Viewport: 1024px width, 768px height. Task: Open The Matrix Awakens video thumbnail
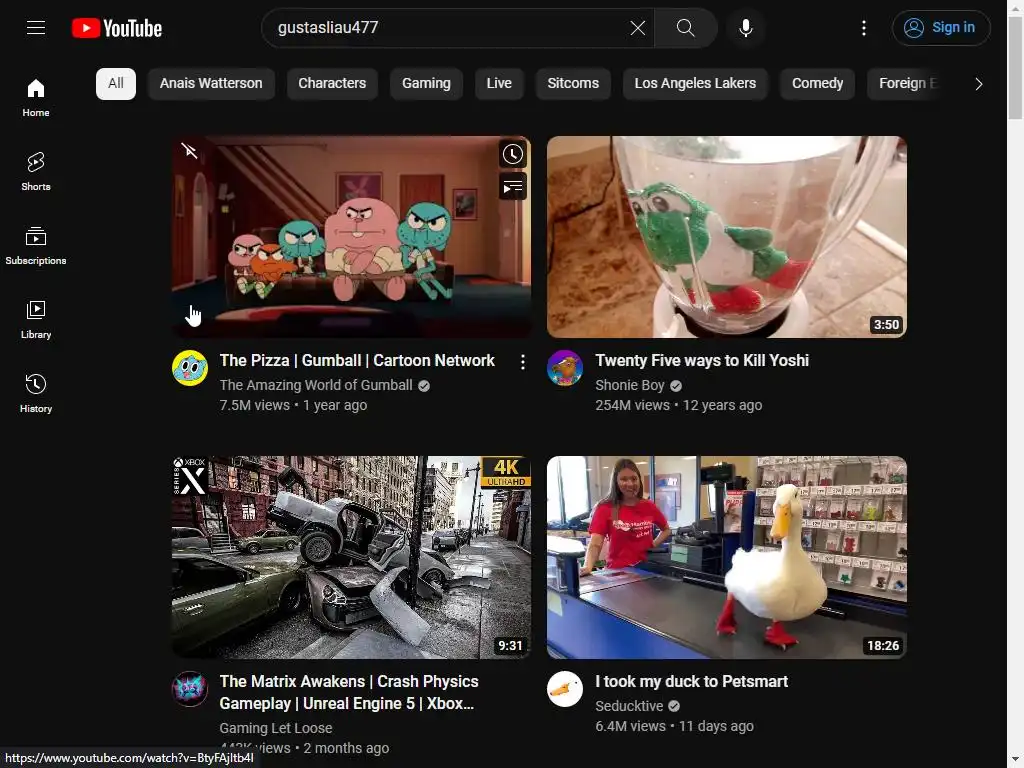click(351, 557)
